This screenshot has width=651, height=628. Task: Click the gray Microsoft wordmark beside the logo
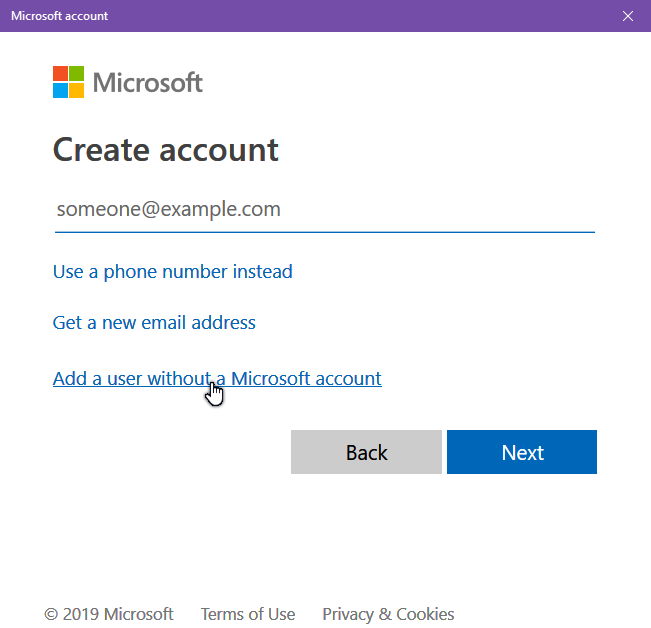pyautogui.click(x=148, y=82)
